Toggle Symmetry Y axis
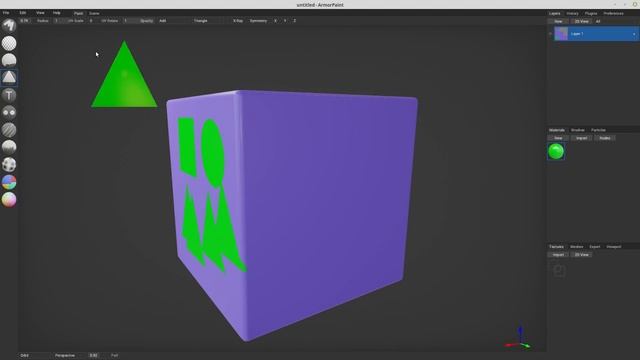Image resolution: width=640 pixels, height=360 pixels. (x=285, y=20)
